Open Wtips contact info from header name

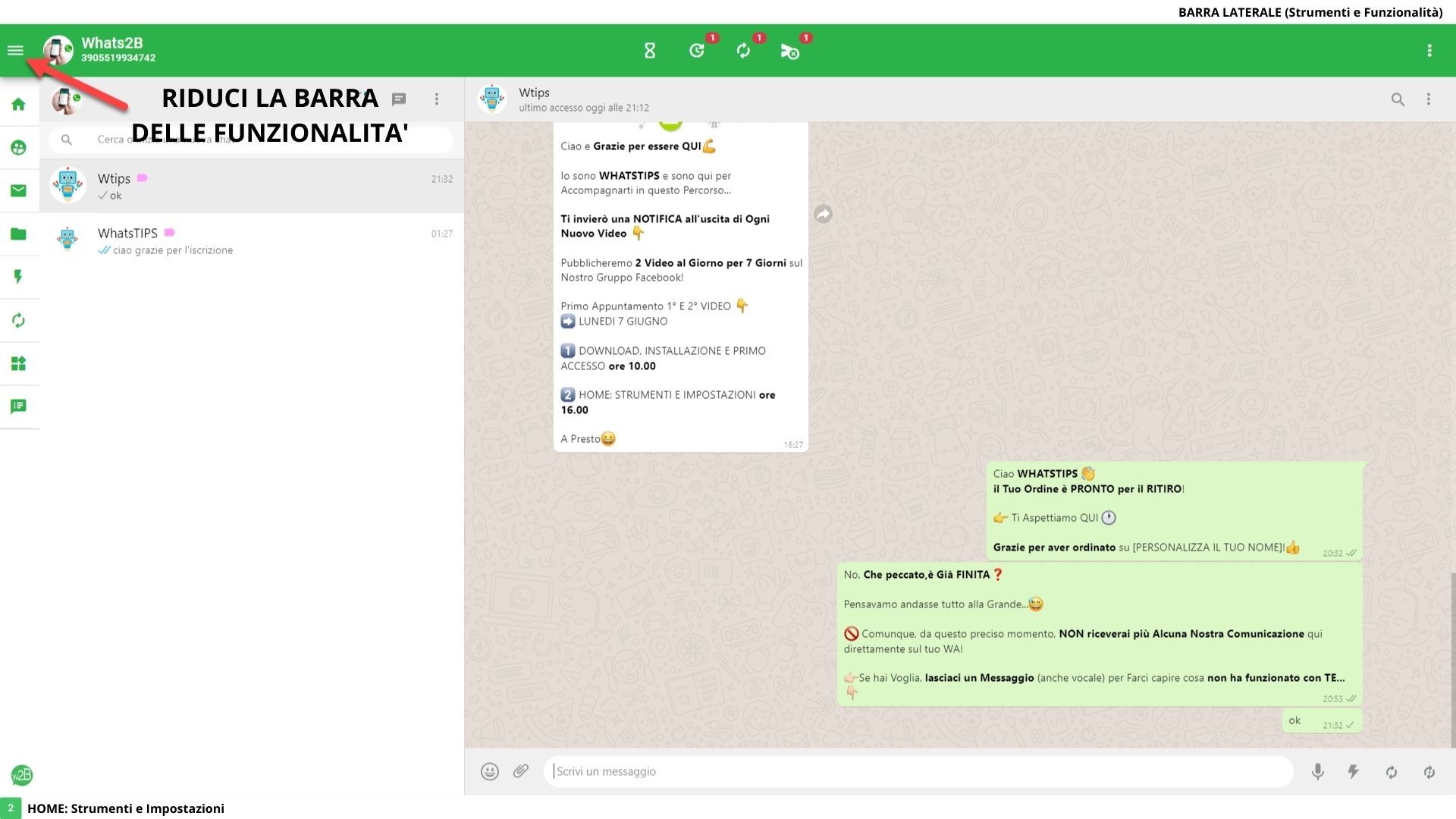pos(534,93)
